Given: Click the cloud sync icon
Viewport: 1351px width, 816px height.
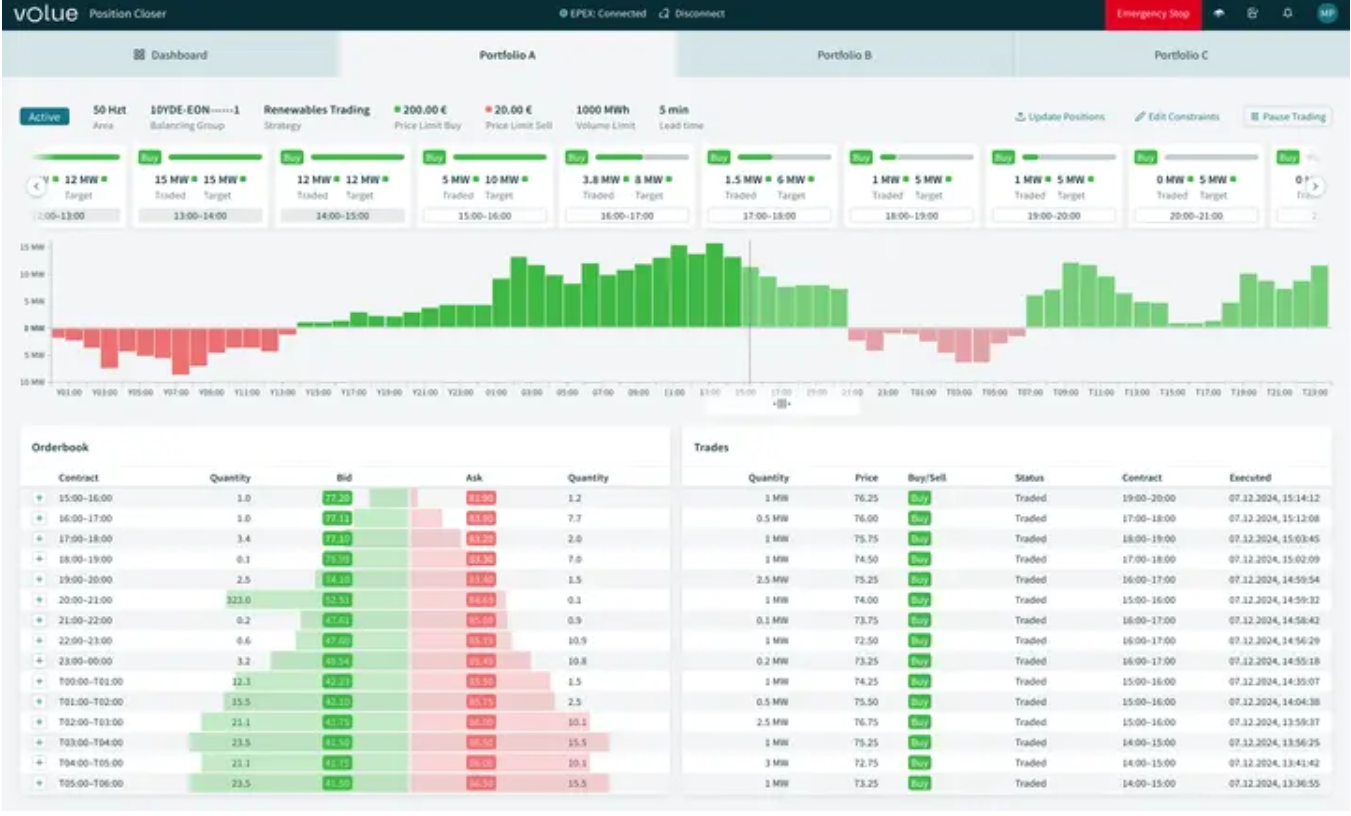Looking at the screenshot, I should click(1218, 13).
